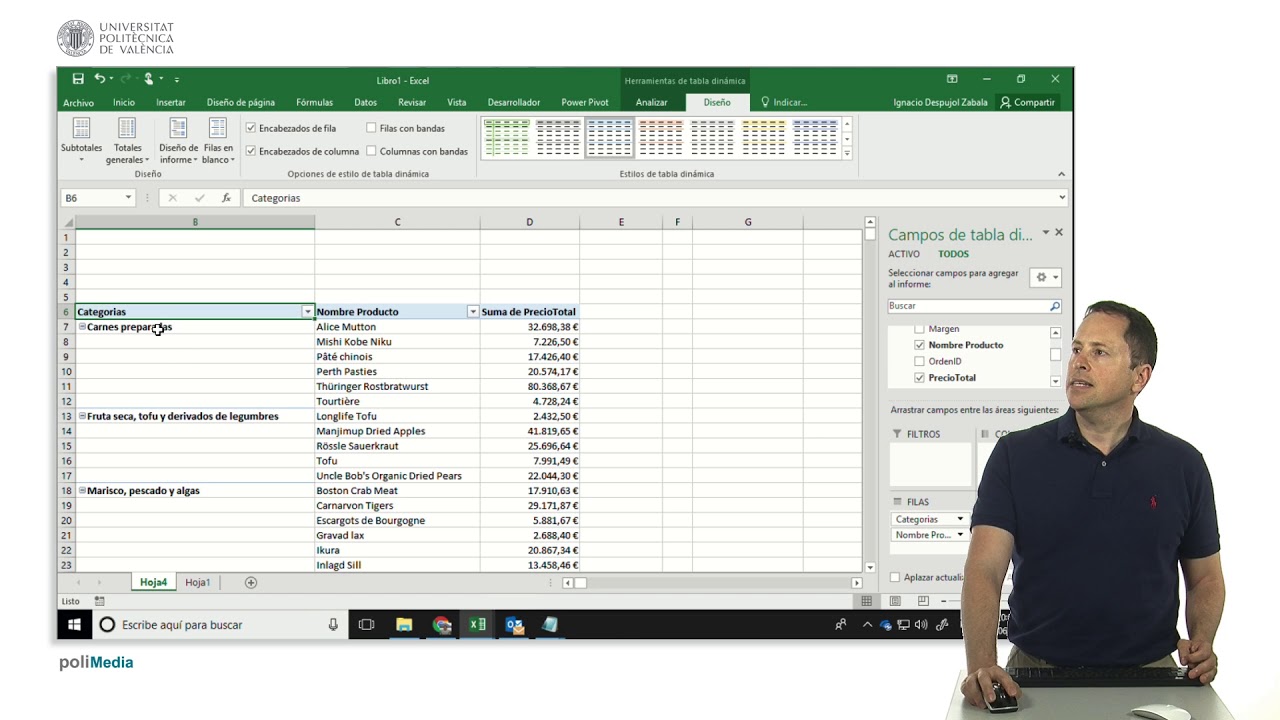
Task: Undo the last action
Action: tap(100, 79)
